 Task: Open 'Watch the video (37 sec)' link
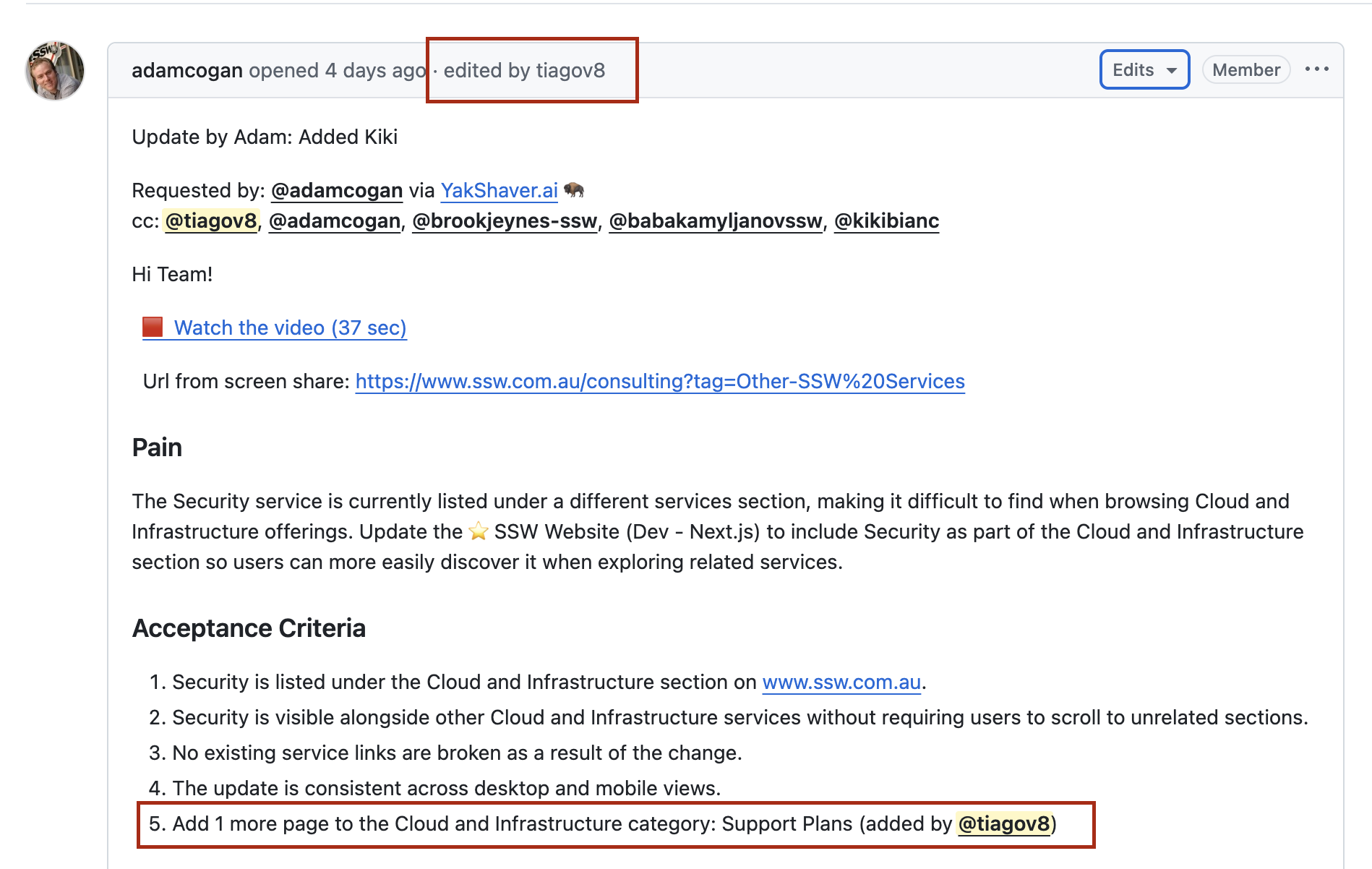click(x=290, y=328)
